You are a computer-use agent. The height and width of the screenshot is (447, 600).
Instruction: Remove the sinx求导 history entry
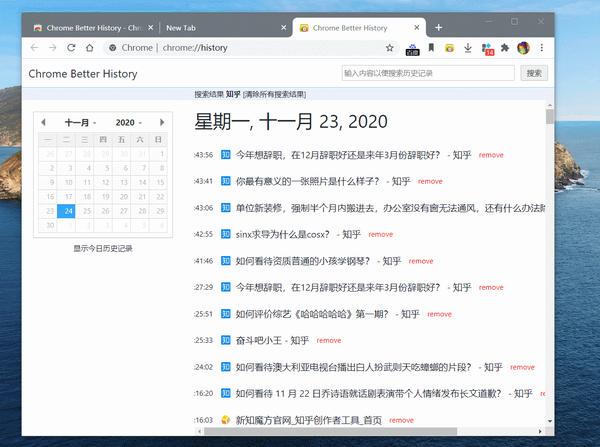coord(381,234)
